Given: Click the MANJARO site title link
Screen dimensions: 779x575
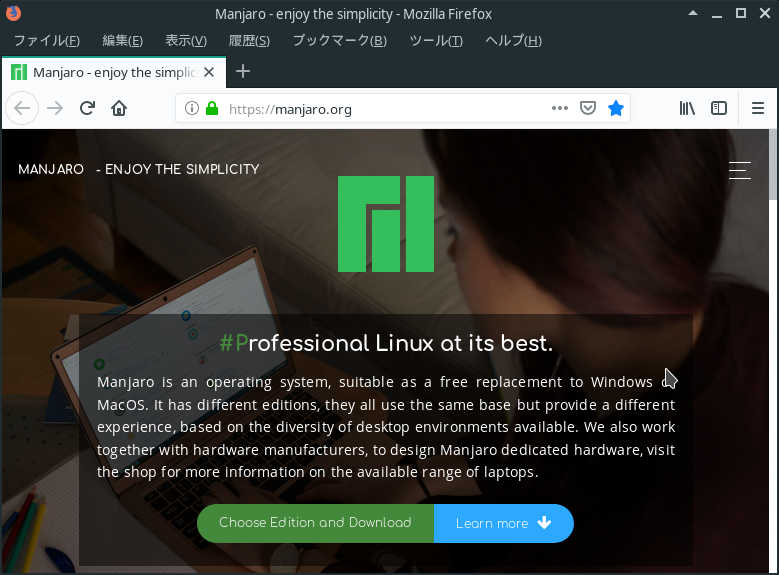Looking at the screenshot, I should point(51,169).
